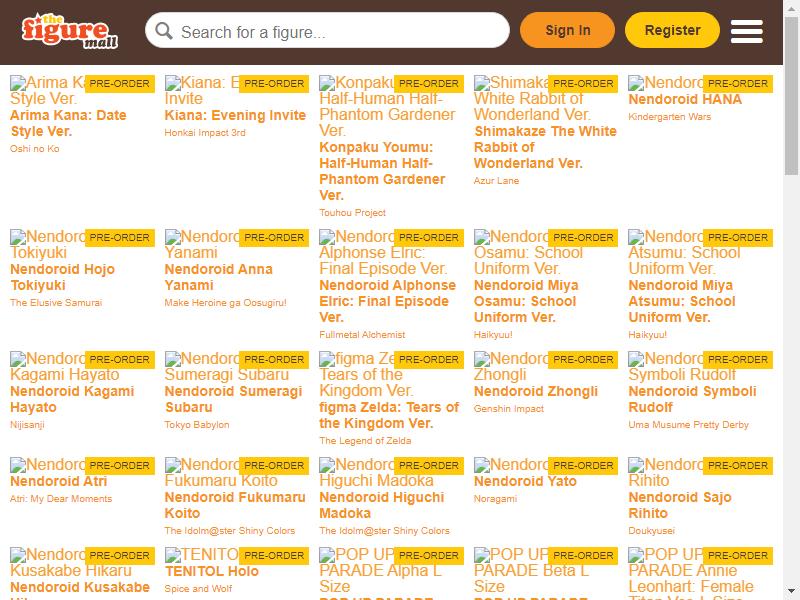Click the Oshi no Ko series text
The height and width of the screenshot is (600, 800).
pyautogui.click(x=35, y=148)
